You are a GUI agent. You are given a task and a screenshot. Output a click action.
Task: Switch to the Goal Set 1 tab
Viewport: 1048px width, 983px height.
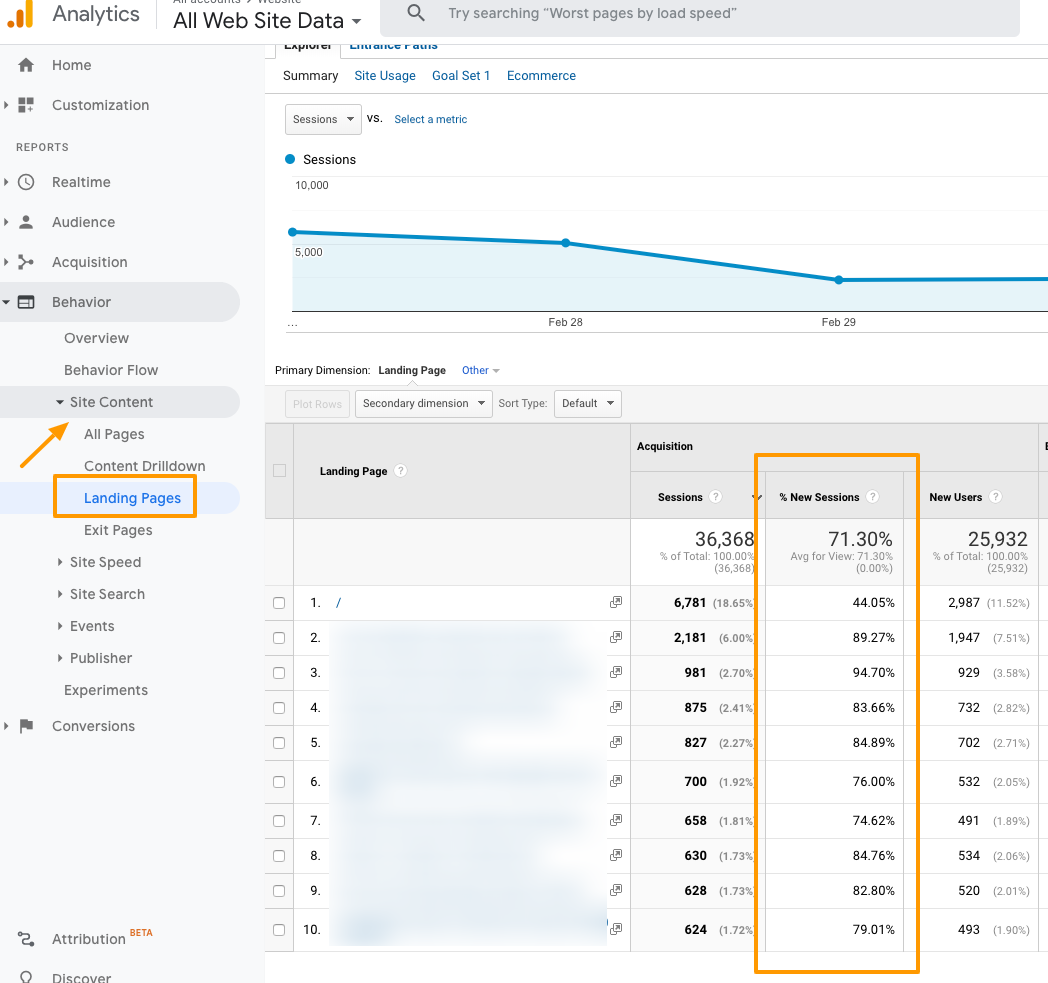point(461,76)
